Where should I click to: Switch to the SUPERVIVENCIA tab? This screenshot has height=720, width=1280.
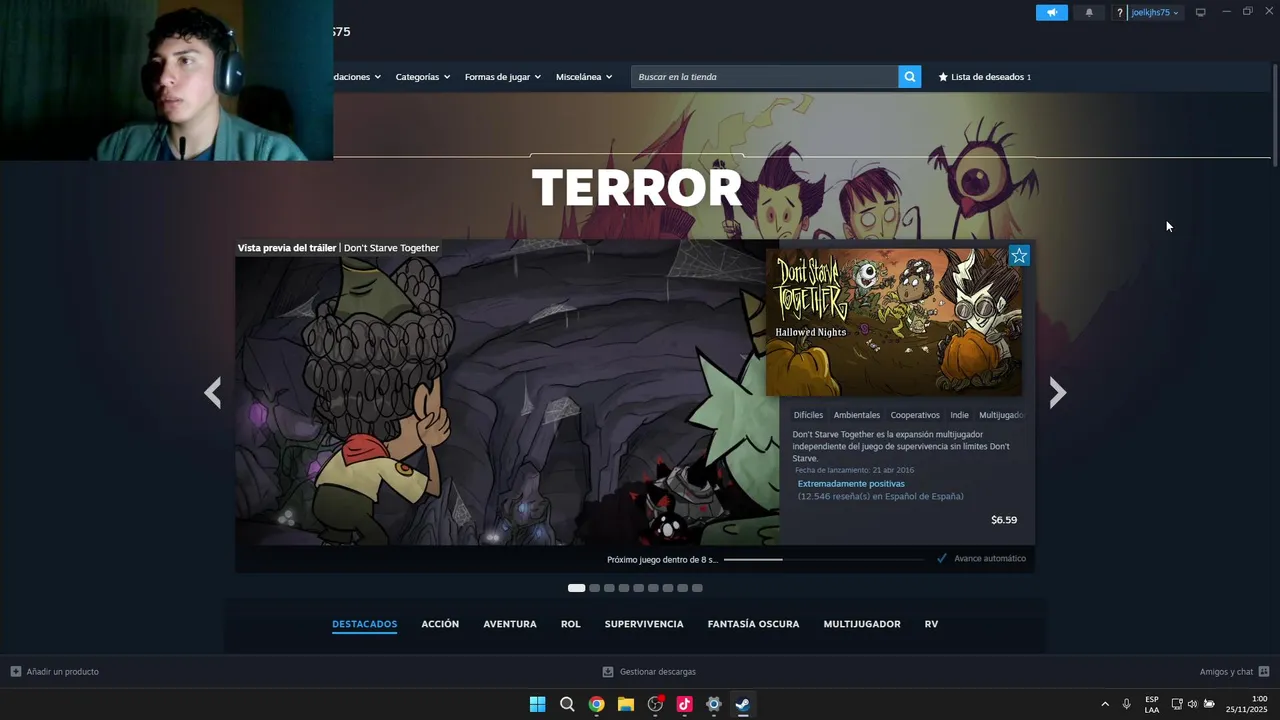click(644, 624)
